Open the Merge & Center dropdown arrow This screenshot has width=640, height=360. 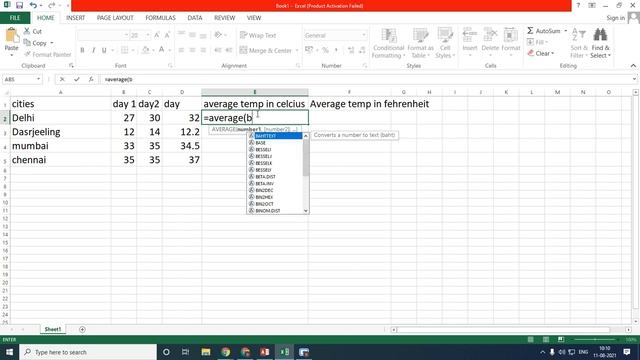pyautogui.click(x=297, y=50)
